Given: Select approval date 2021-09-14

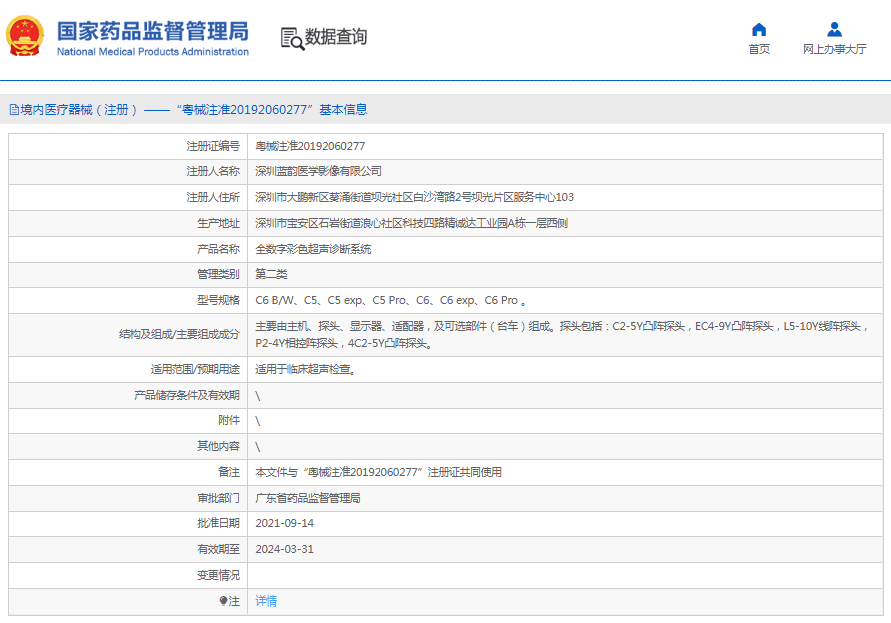Looking at the screenshot, I should coord(285,524).
